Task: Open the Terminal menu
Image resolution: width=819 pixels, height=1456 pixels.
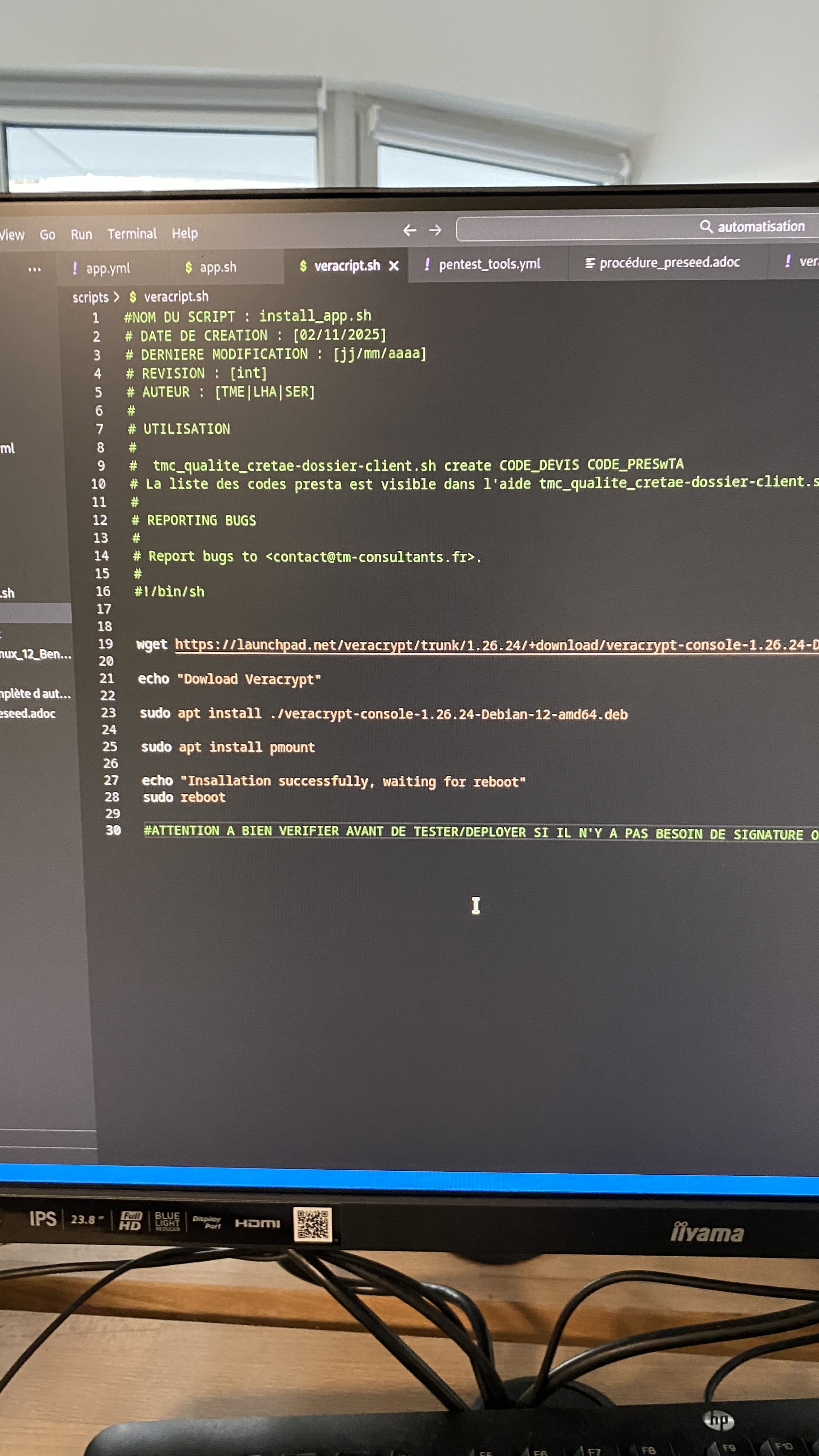Action: [x=132, y=233]
